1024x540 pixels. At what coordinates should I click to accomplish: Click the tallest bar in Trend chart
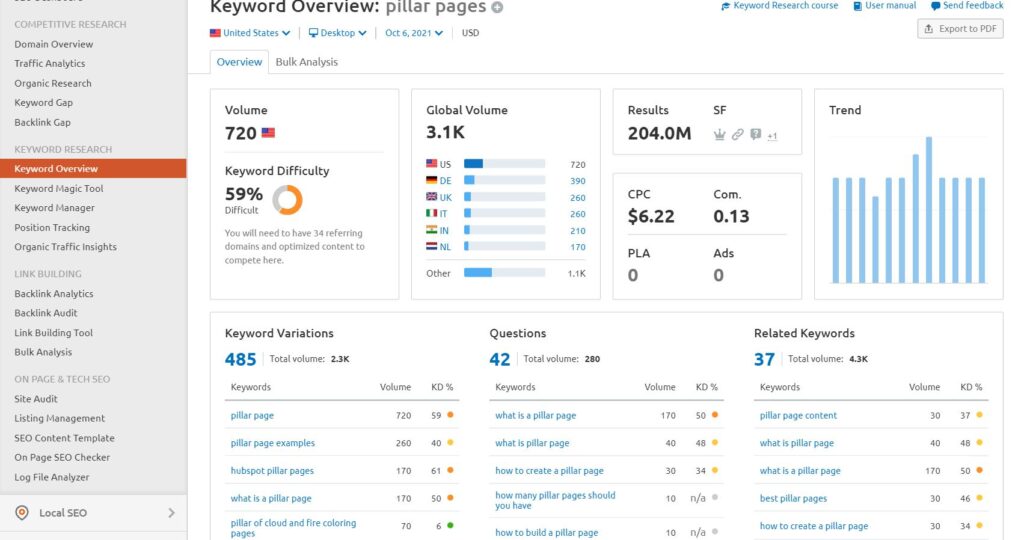(x=929, y=210)
